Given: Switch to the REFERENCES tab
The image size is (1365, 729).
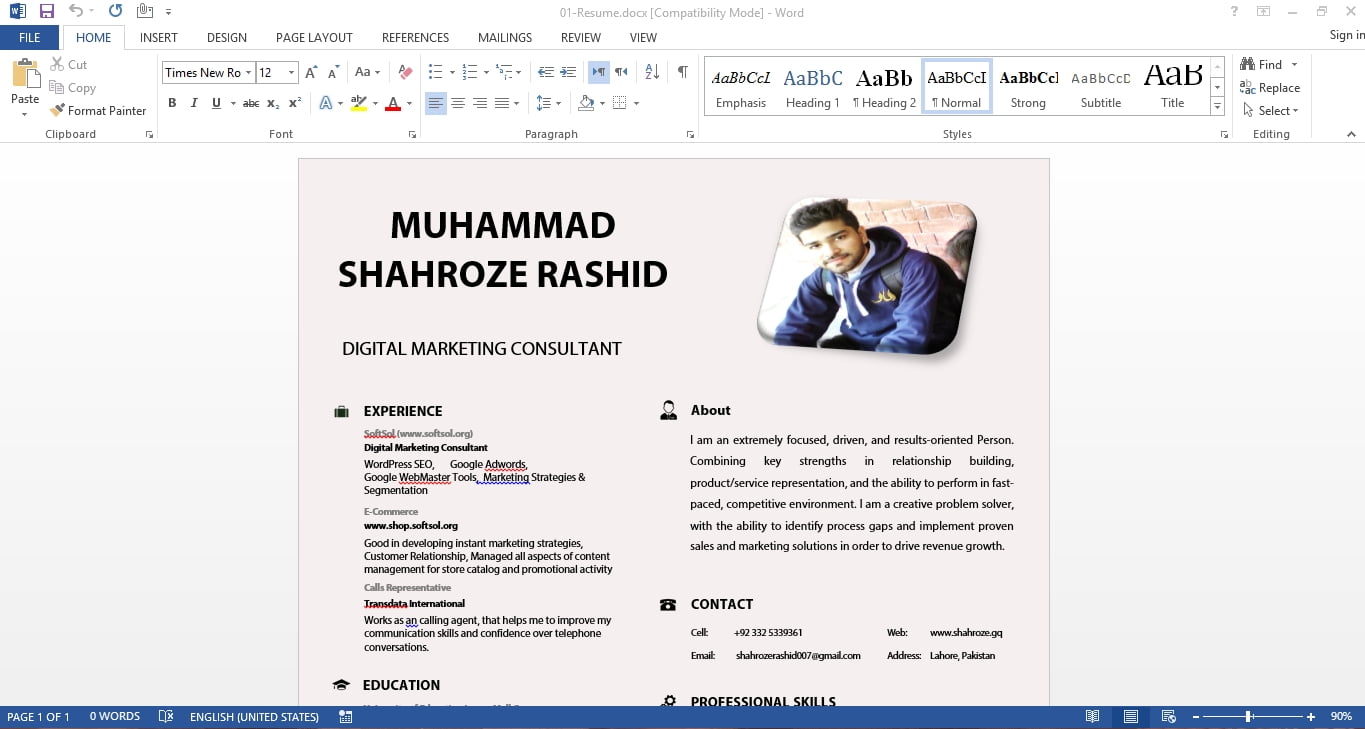Looking at the screenshot, I should 415,37.
